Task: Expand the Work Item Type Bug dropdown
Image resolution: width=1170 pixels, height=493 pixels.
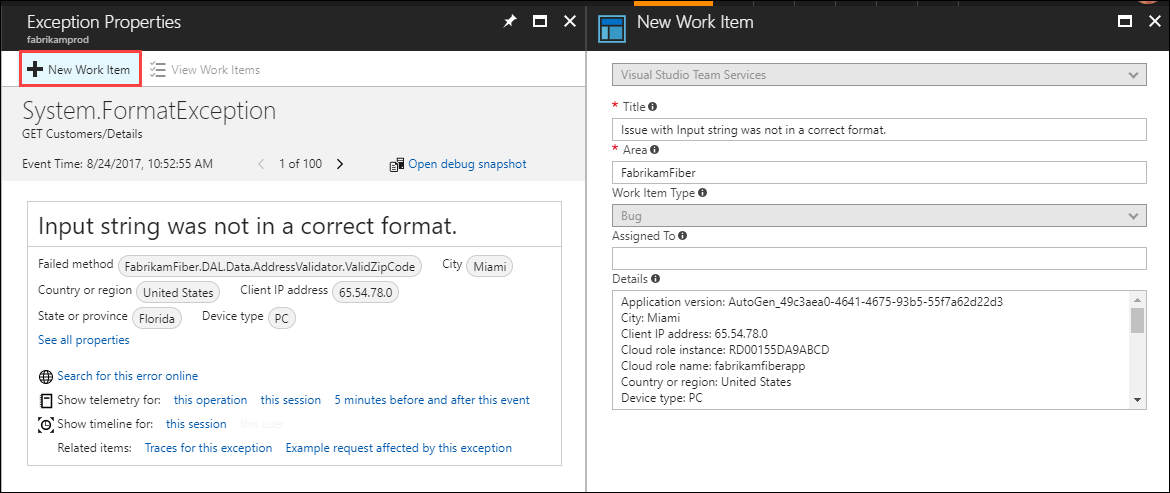Action: (x=878, y=216)
